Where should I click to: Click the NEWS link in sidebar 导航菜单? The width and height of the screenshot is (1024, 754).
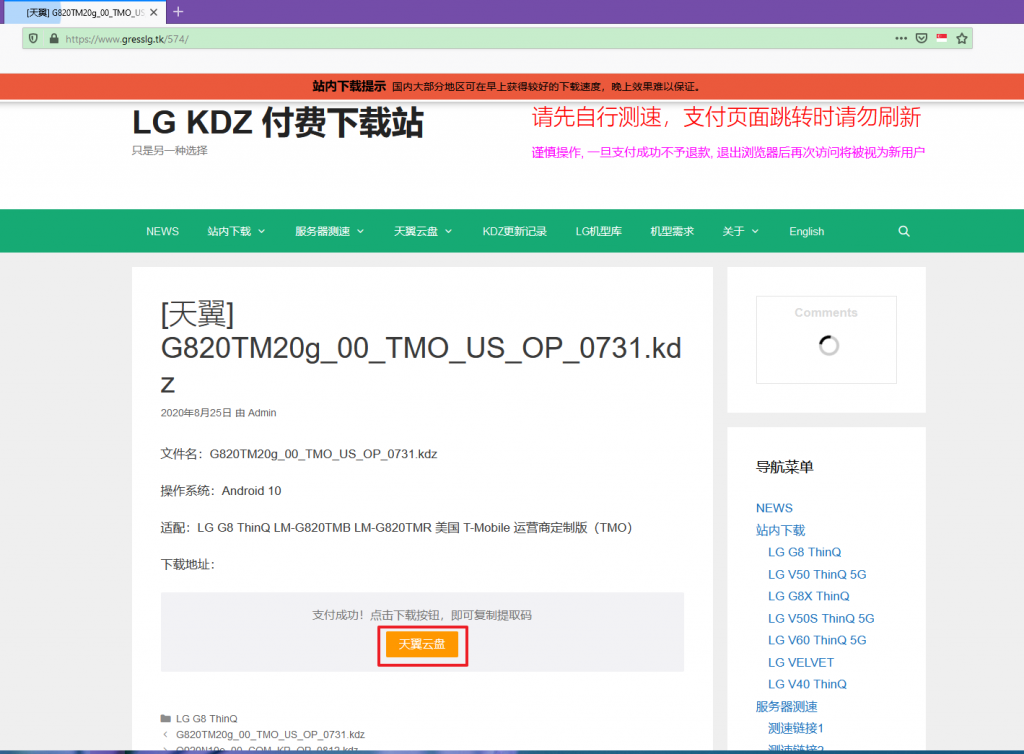[x=775, y=508]
